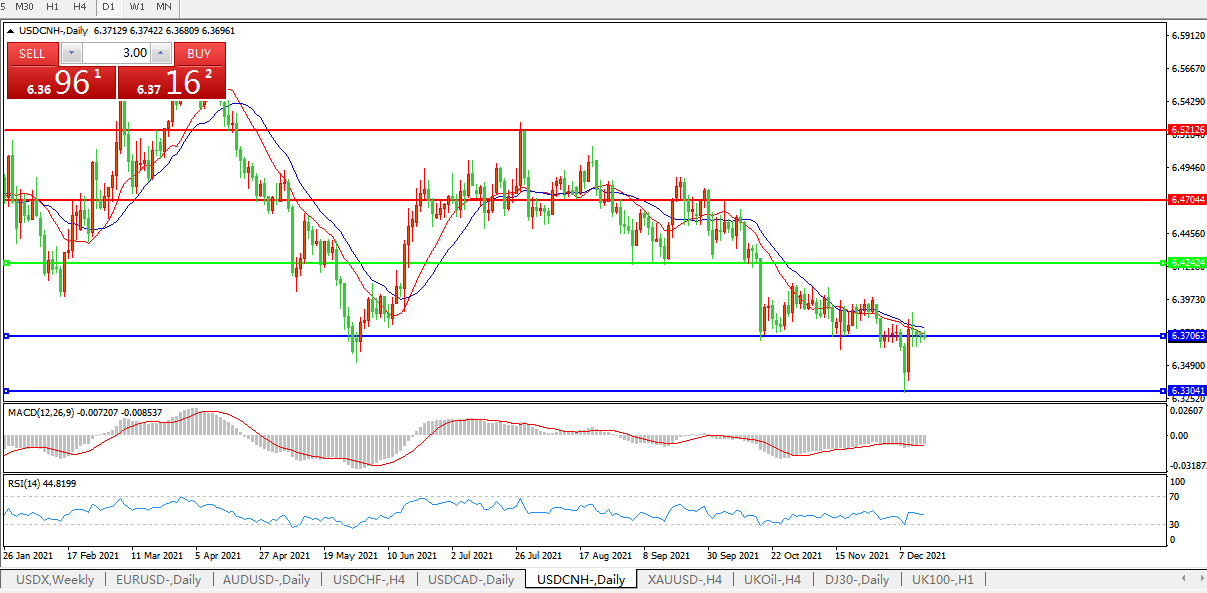Switch chart to W1 timeframe
This screenshot has height=593, width=1207.
tap(137, 7)
